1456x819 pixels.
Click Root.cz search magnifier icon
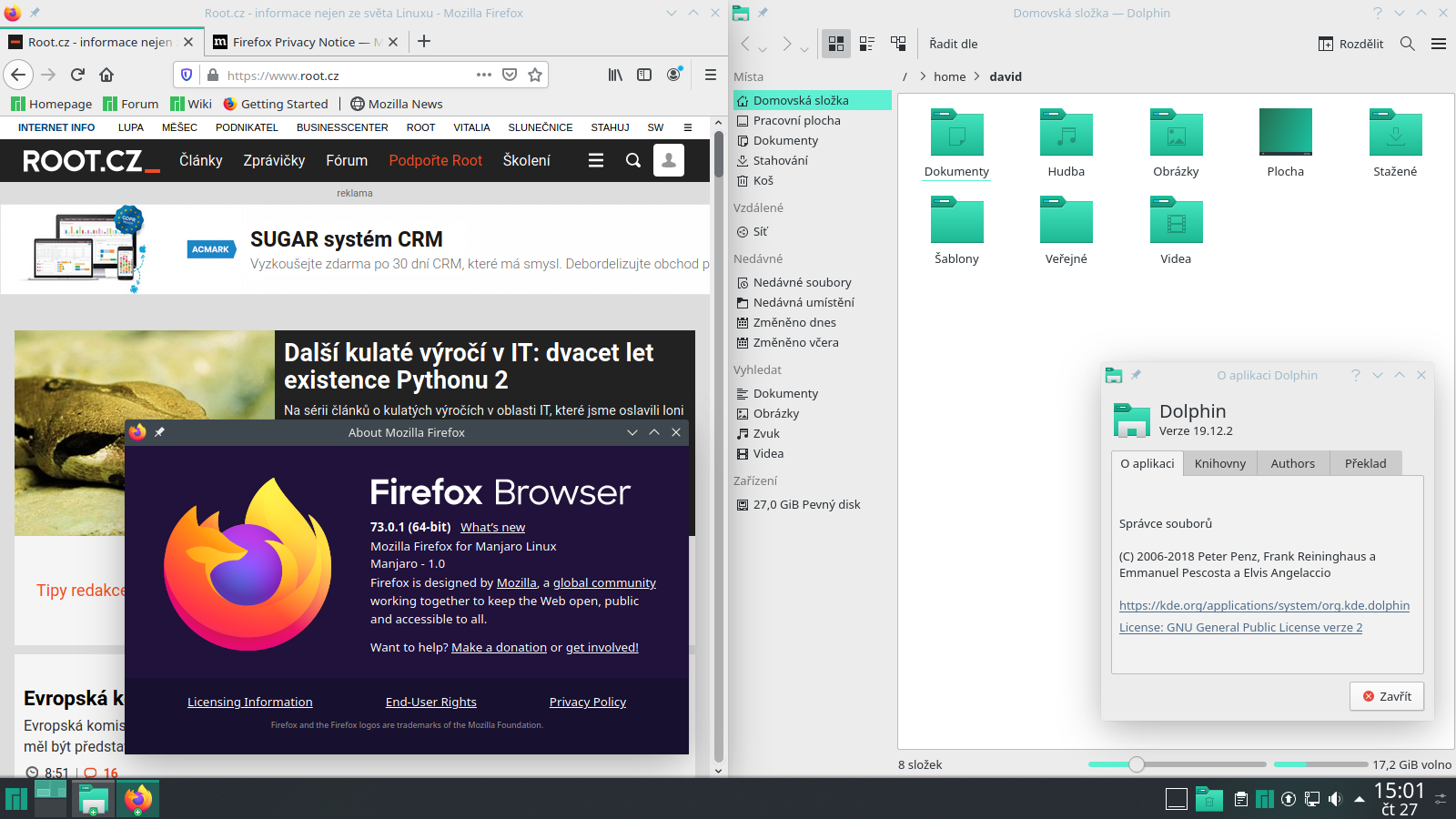633,160
